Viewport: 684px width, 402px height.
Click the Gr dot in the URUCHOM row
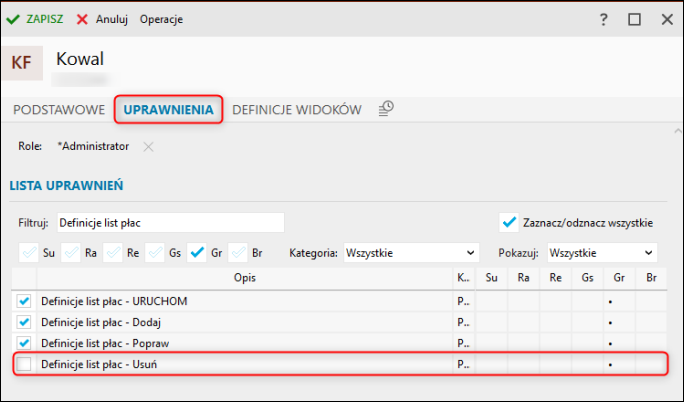610,302
